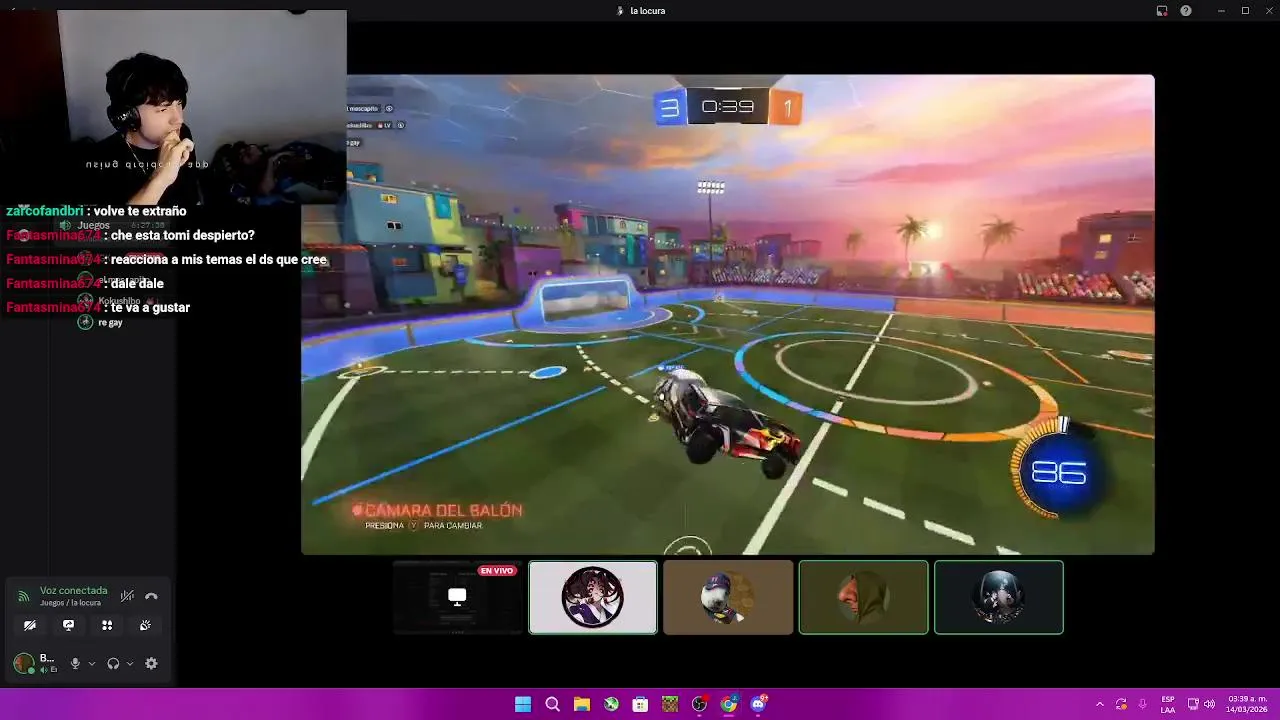1280x720 pixels.
Task: Open Xbox app from taskbar
Action: pyautogui.click(x=611, y=704)
